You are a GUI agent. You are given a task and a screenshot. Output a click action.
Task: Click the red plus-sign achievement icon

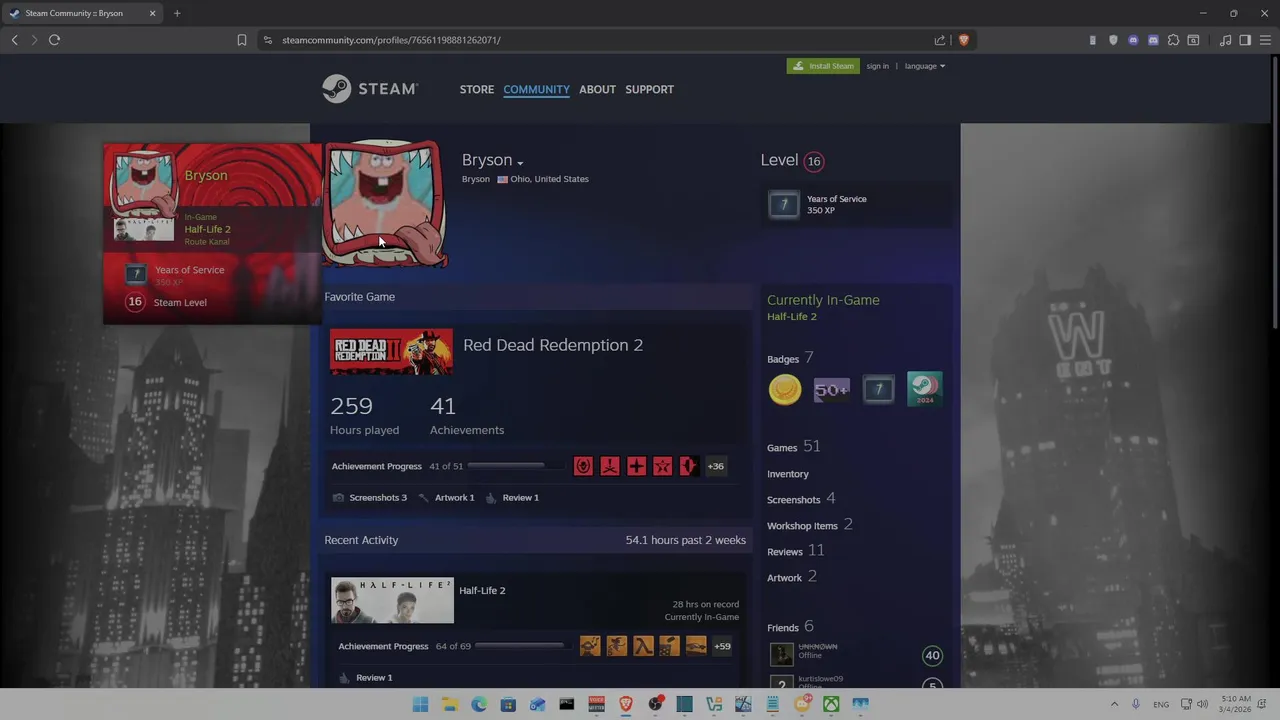pos(636,466)
